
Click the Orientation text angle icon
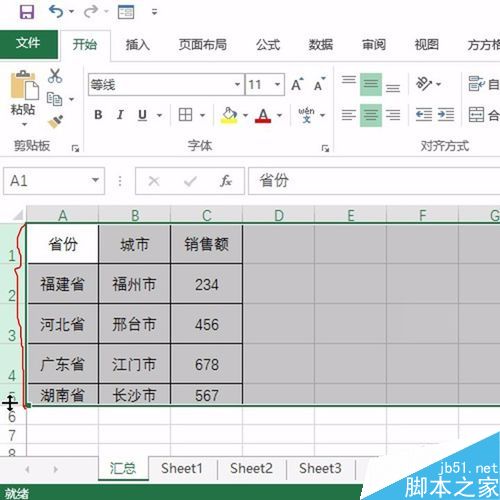point(424,84)
